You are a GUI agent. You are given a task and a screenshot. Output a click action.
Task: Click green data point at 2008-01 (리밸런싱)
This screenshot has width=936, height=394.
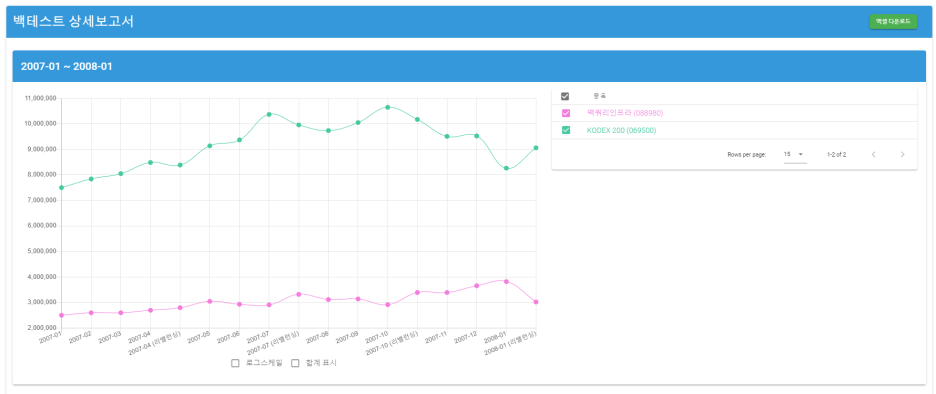click(x=535, y=147)
